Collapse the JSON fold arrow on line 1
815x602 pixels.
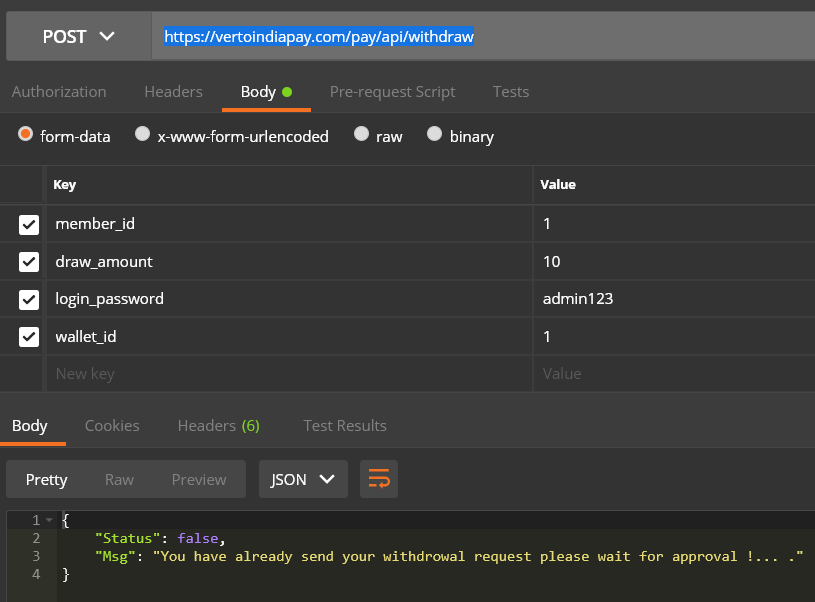49,521
